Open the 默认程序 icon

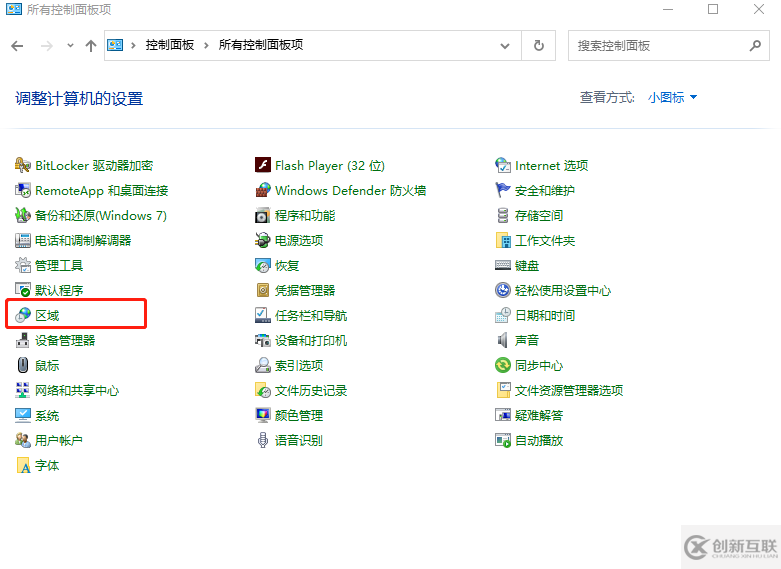tap(22, 290)
